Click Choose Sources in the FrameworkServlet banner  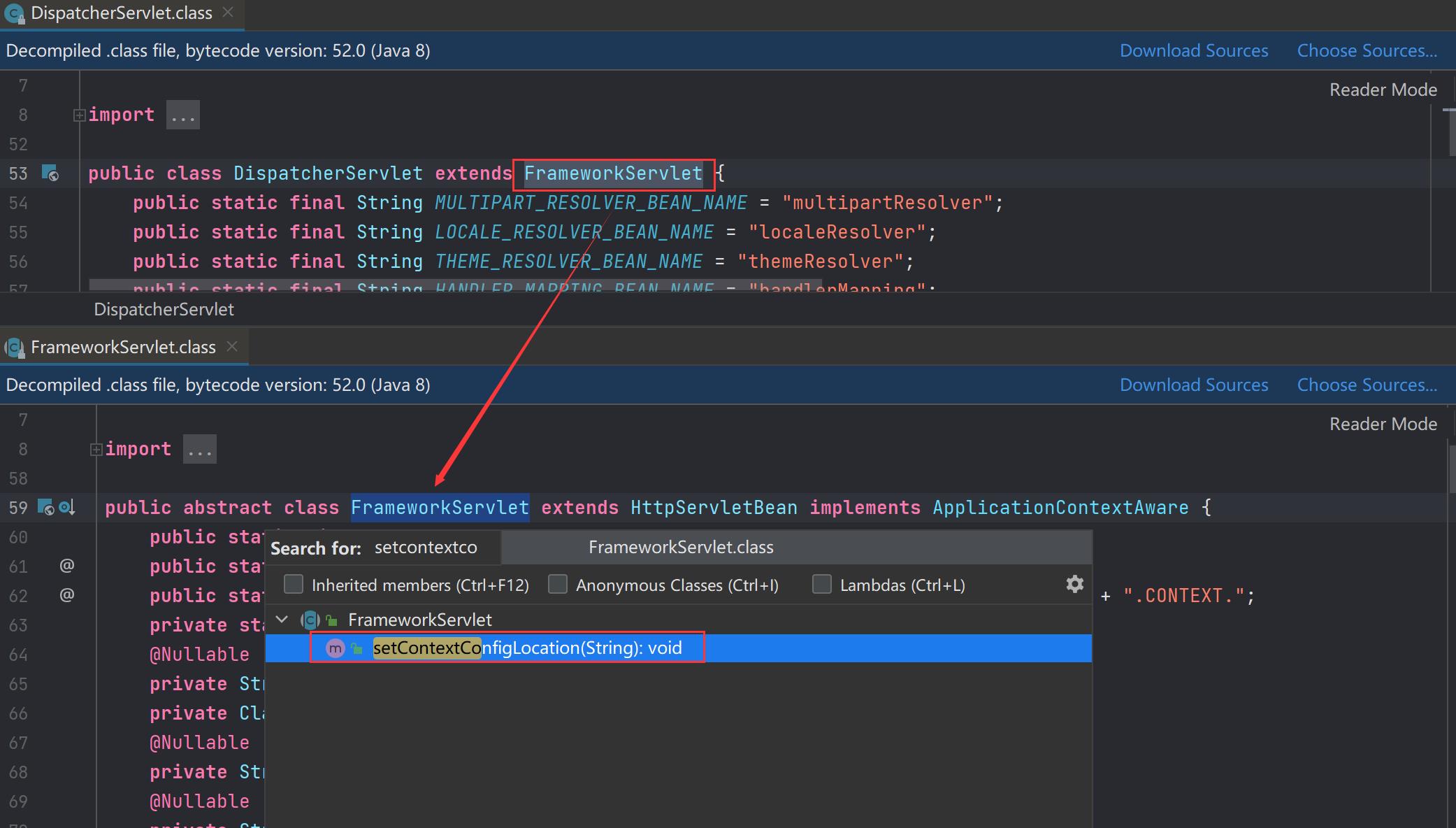point(1367,385)
